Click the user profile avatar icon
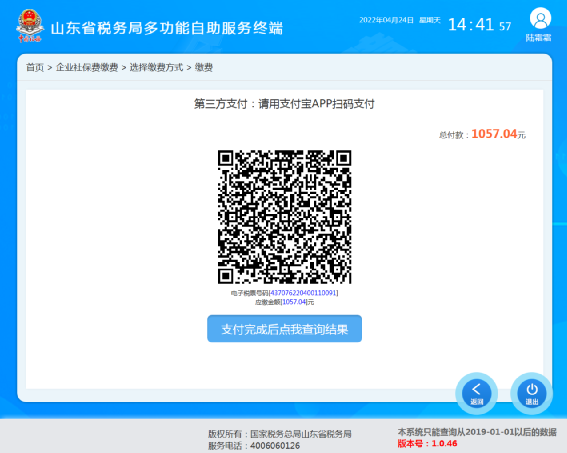The height and width of the screenshot is (453, 567). coord(540,18)
